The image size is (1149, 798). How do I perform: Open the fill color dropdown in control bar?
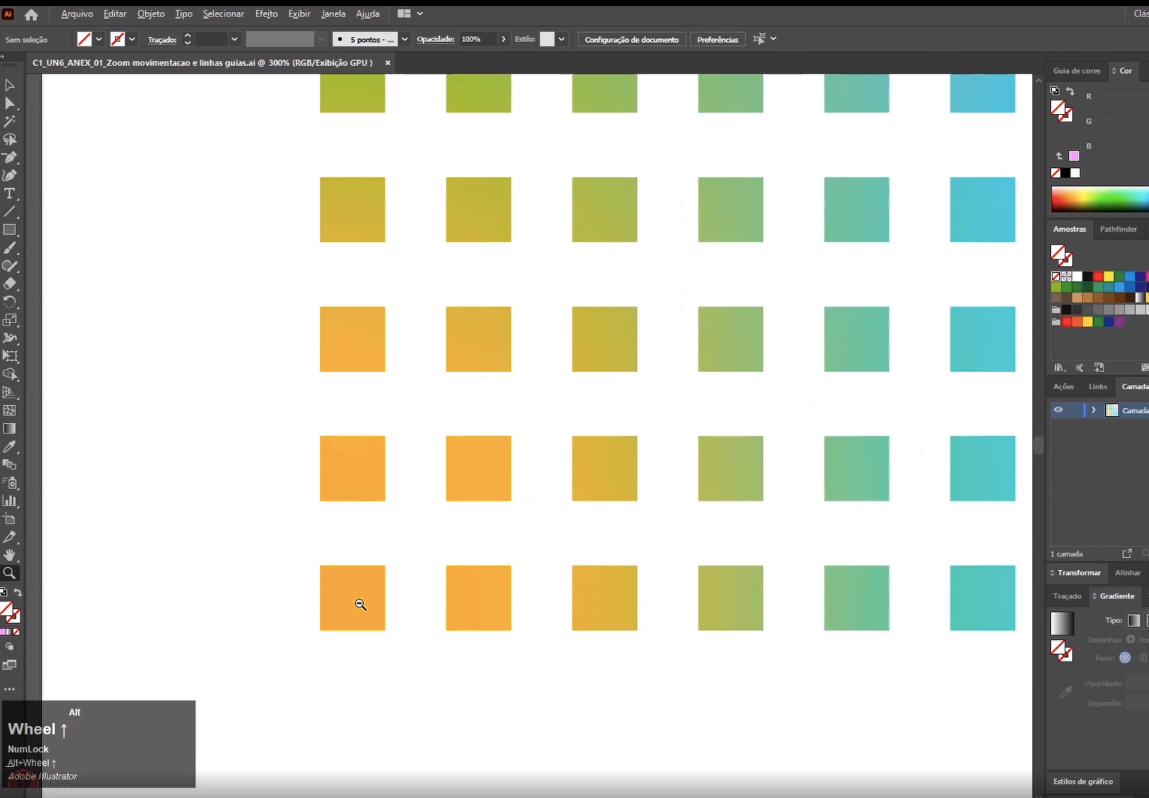click(x=99, y=40)
